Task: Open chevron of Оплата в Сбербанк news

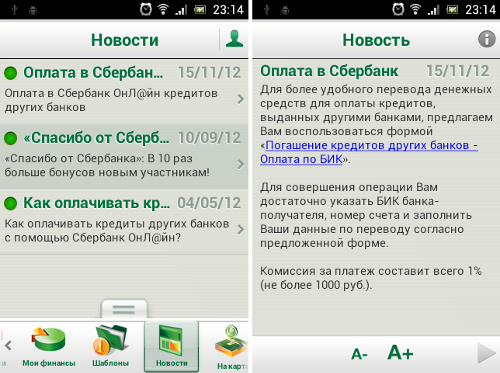Action: click(241, 99)
